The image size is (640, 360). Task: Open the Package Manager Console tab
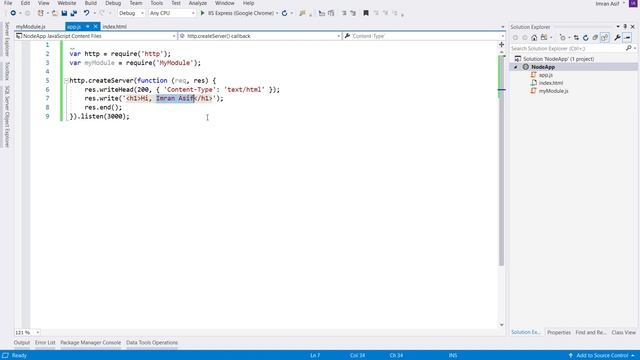coord(91,342)
